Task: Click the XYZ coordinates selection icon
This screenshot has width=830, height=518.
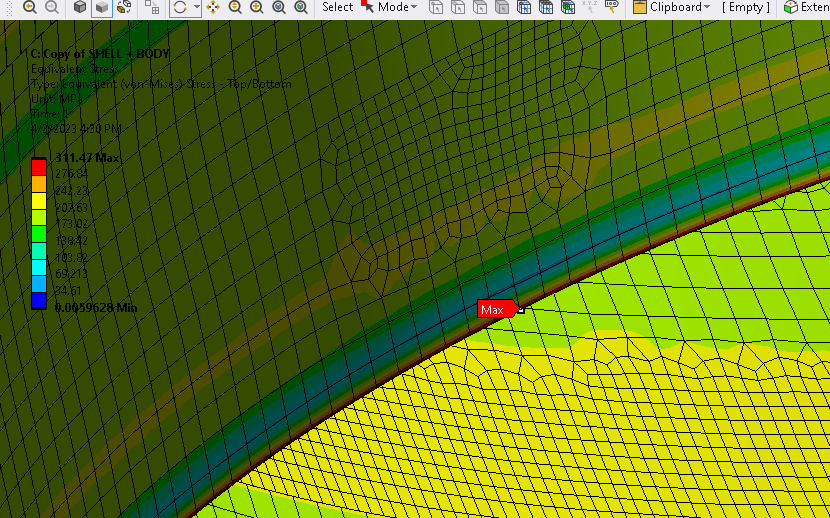Action: tap(589, 7)
